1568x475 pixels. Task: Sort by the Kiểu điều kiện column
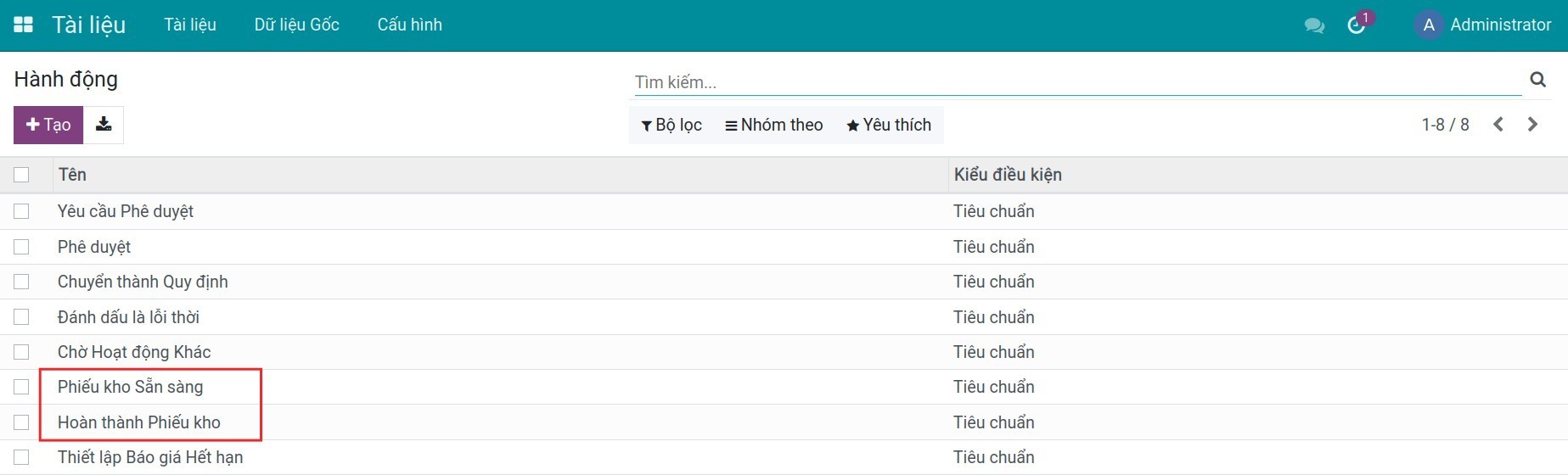[1008, 175]
